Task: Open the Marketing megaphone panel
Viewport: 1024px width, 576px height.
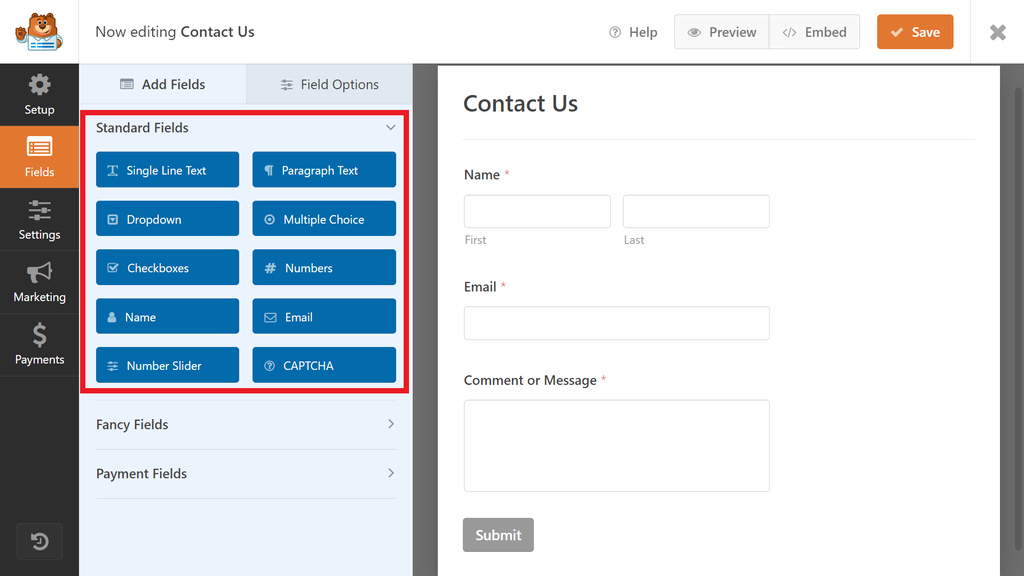Action: (39, 282)
